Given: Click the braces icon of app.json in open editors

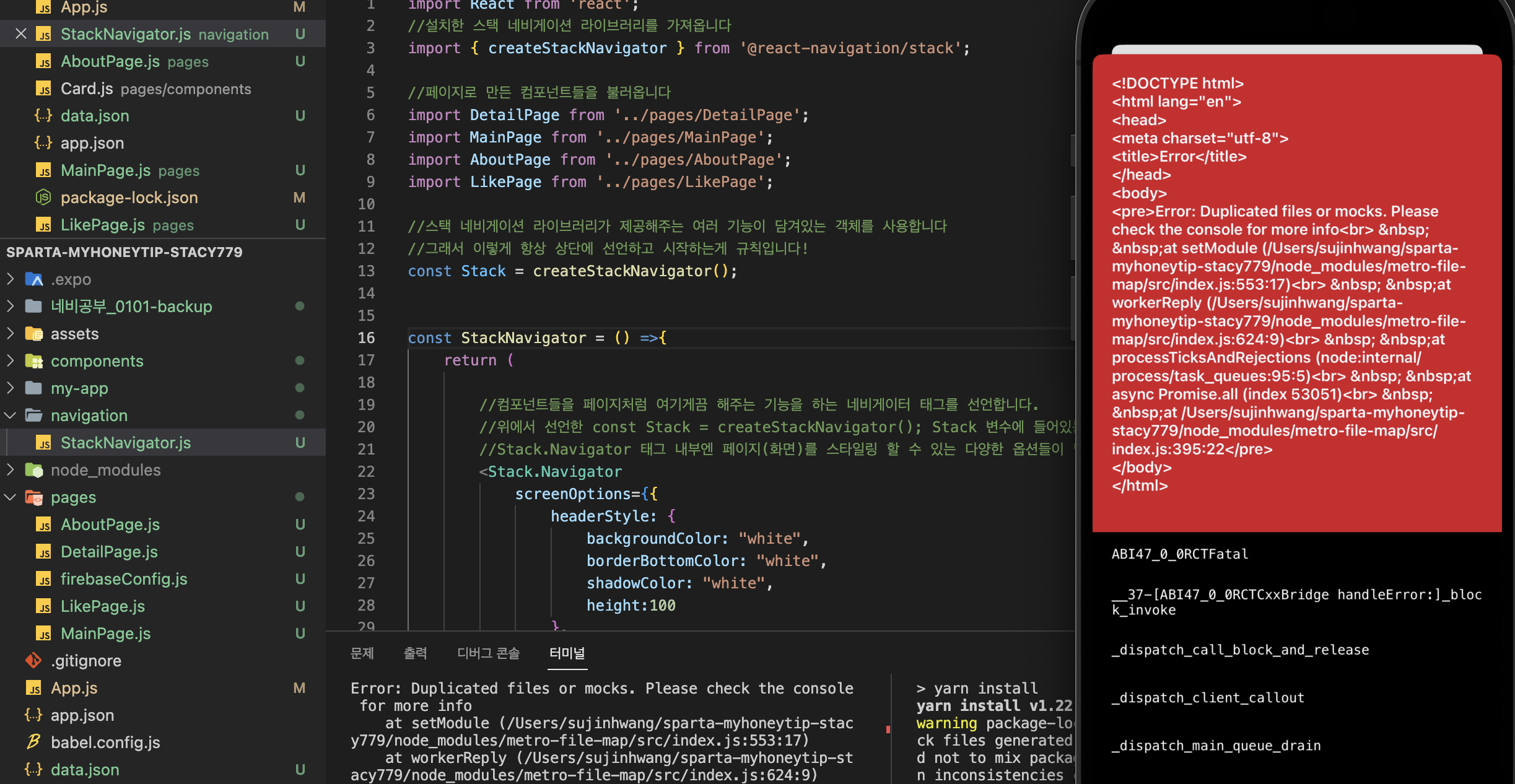Looking at the screenshot, I should click(x=43, y=143).
